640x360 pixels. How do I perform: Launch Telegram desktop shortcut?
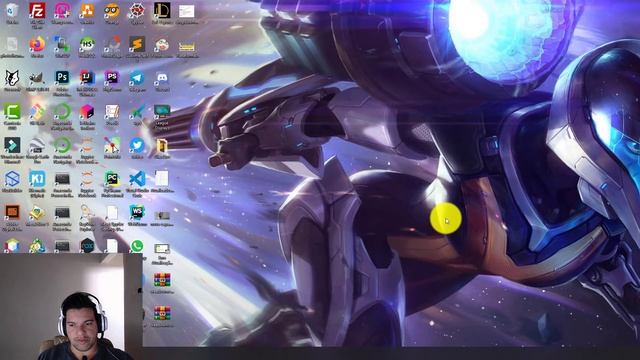point(137,78)
